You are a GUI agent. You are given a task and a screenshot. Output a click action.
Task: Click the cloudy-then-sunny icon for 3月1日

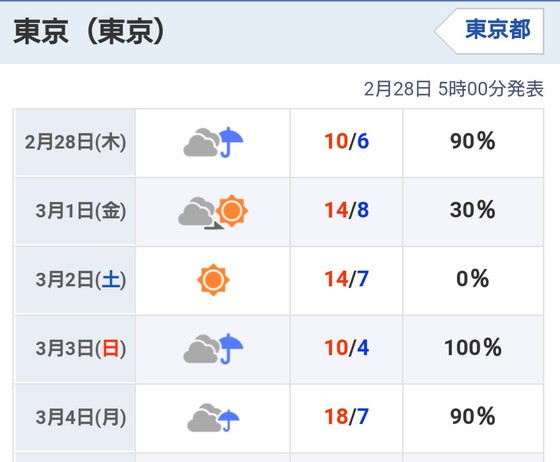[213, 211]
